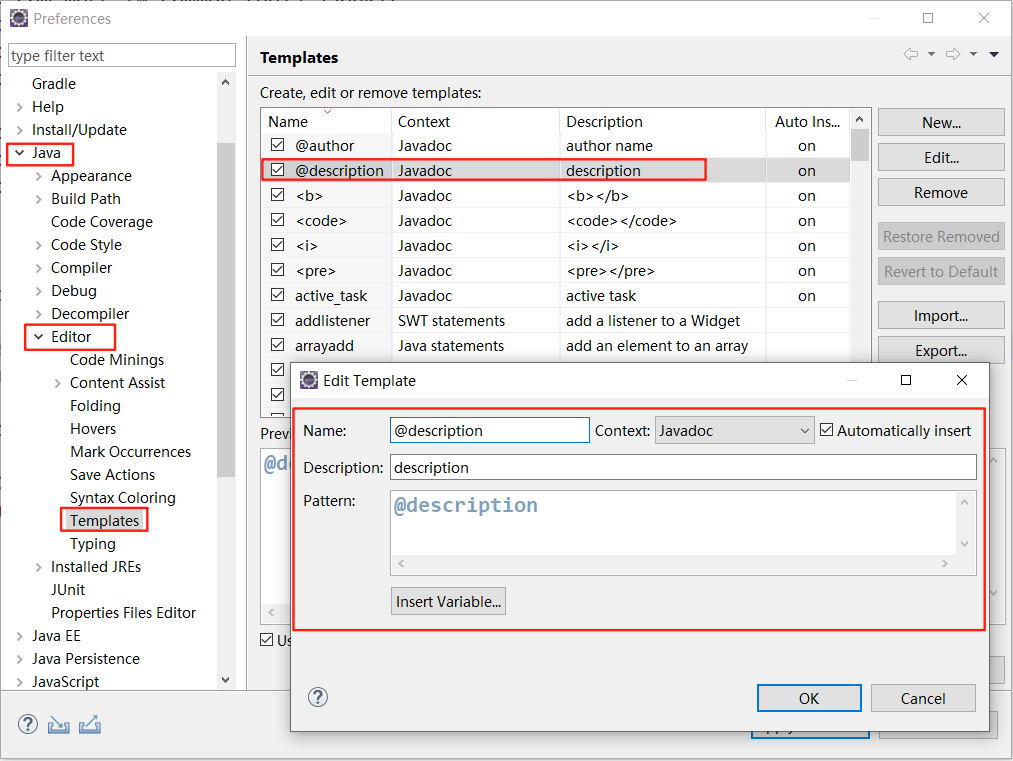
Task: Click the template Description input field
Action: (x=683, y=467)
